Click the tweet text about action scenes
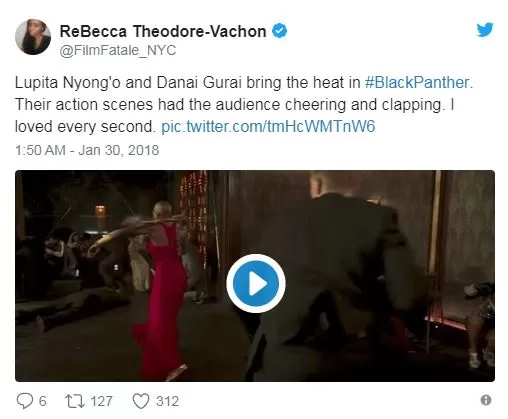This screenshot has width=508, height=419. [x=235, y=105]
